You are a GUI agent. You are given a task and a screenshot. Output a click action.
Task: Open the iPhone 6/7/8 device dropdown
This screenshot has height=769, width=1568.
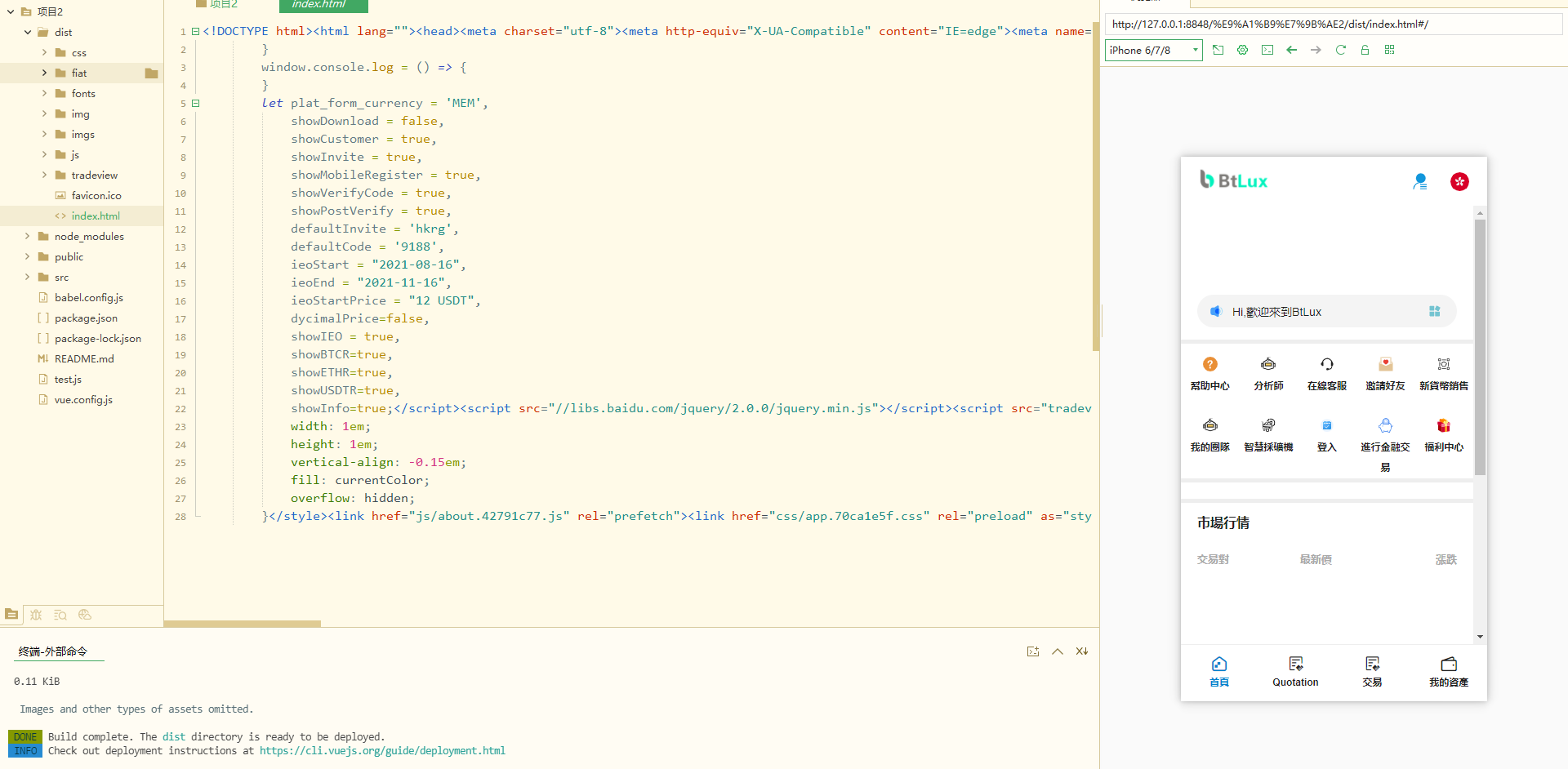tap(1153, 50)
